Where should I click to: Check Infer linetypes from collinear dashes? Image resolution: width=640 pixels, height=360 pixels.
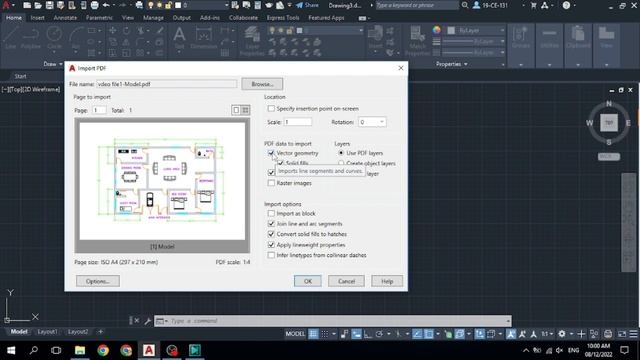click(x=271, y=255)
